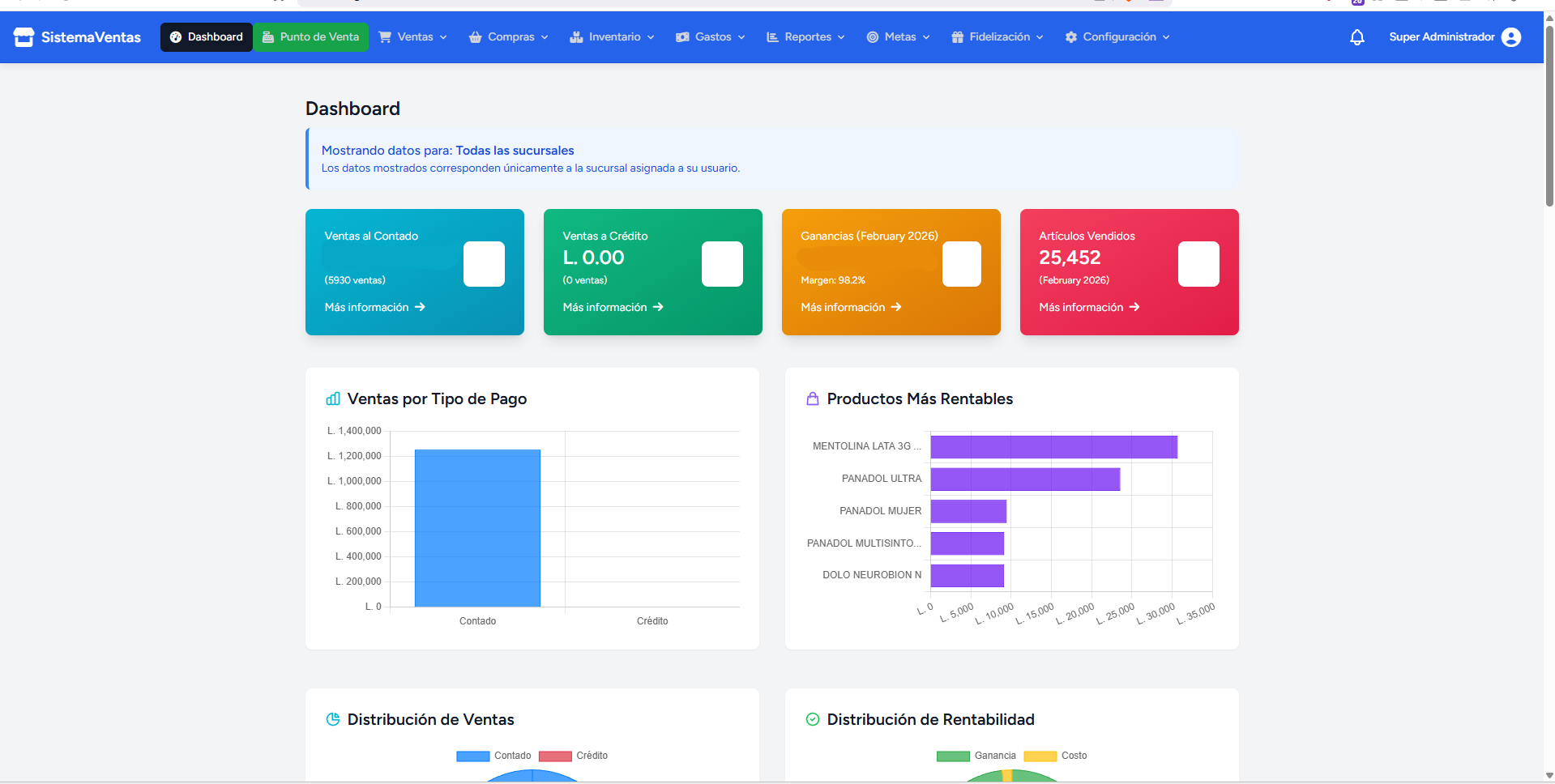Click the check circle icon beside Distribución de Rentabilidad
This screenshot has height=784, width=1555.
812,719
